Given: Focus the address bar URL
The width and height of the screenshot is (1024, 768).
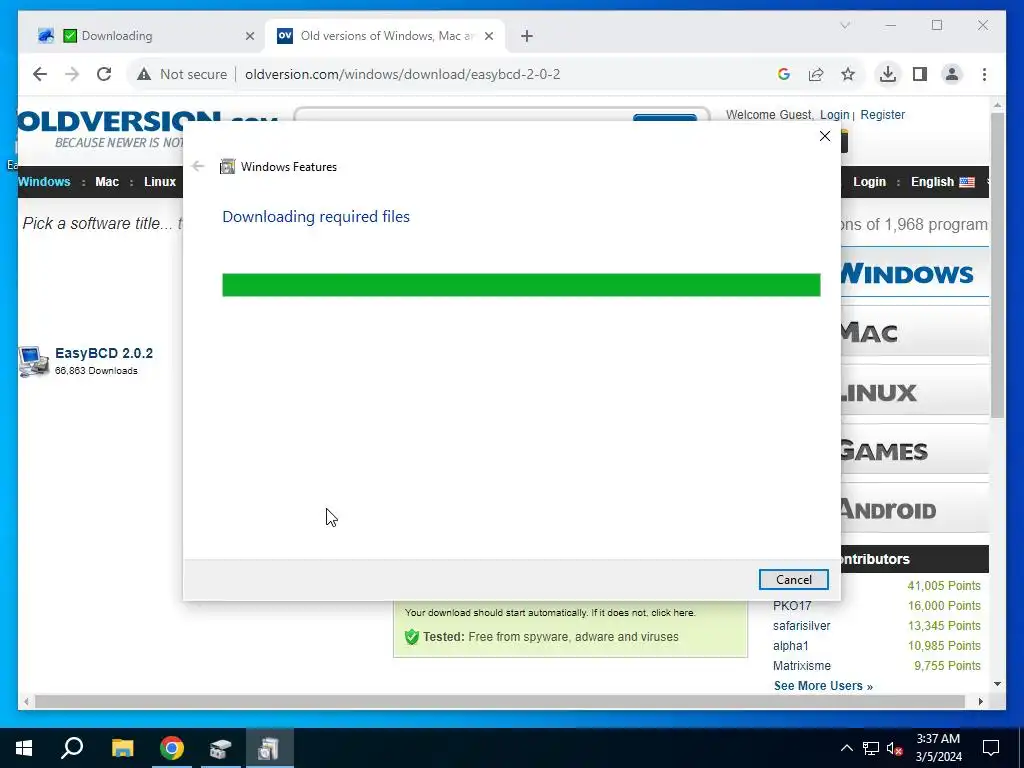Looking at the screenshot, I should point(402,74).
